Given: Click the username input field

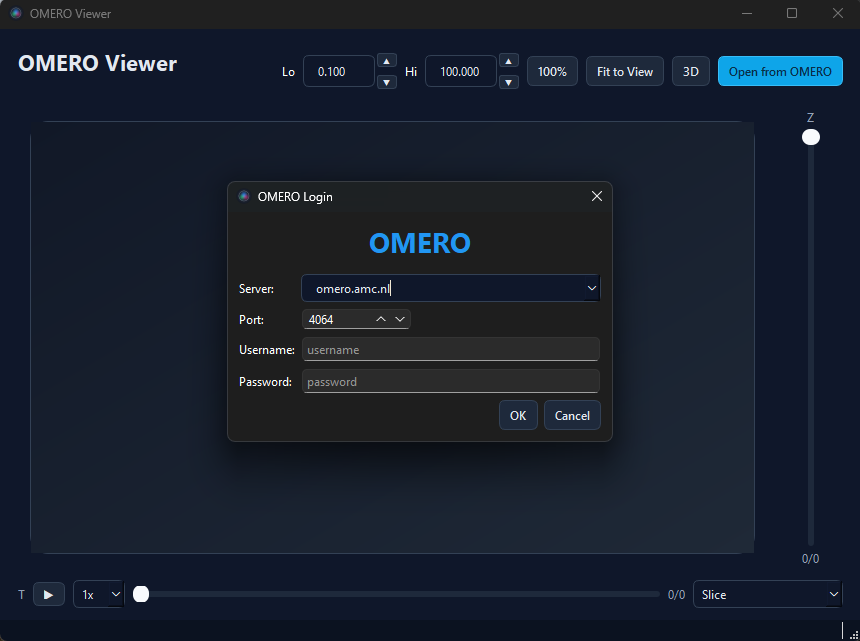Looking at the screenshot, I should 450,349.
